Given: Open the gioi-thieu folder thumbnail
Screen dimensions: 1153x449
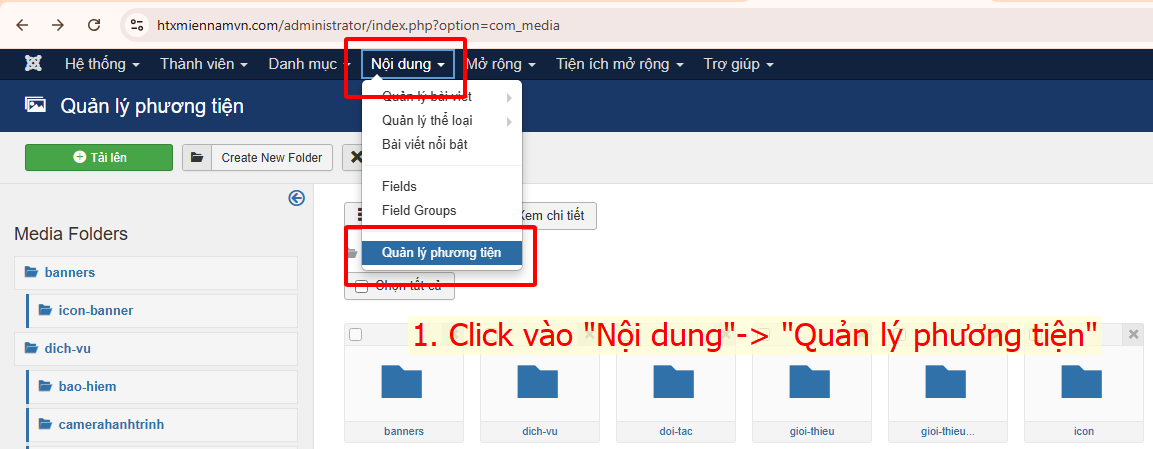Looking at the screenshot, I should coord(810,382).
